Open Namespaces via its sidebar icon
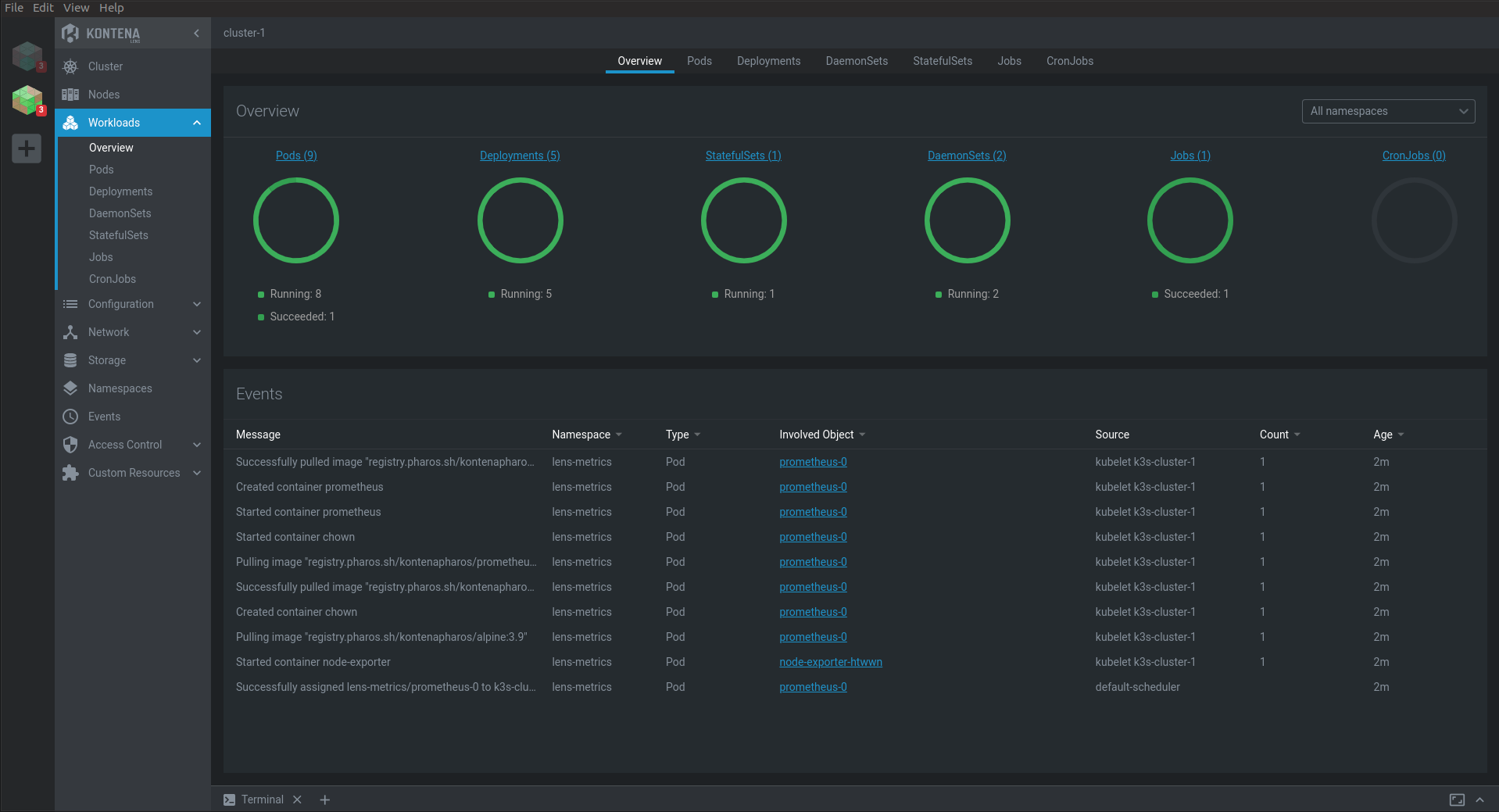Screen dimensions: 1499x812 70,388
